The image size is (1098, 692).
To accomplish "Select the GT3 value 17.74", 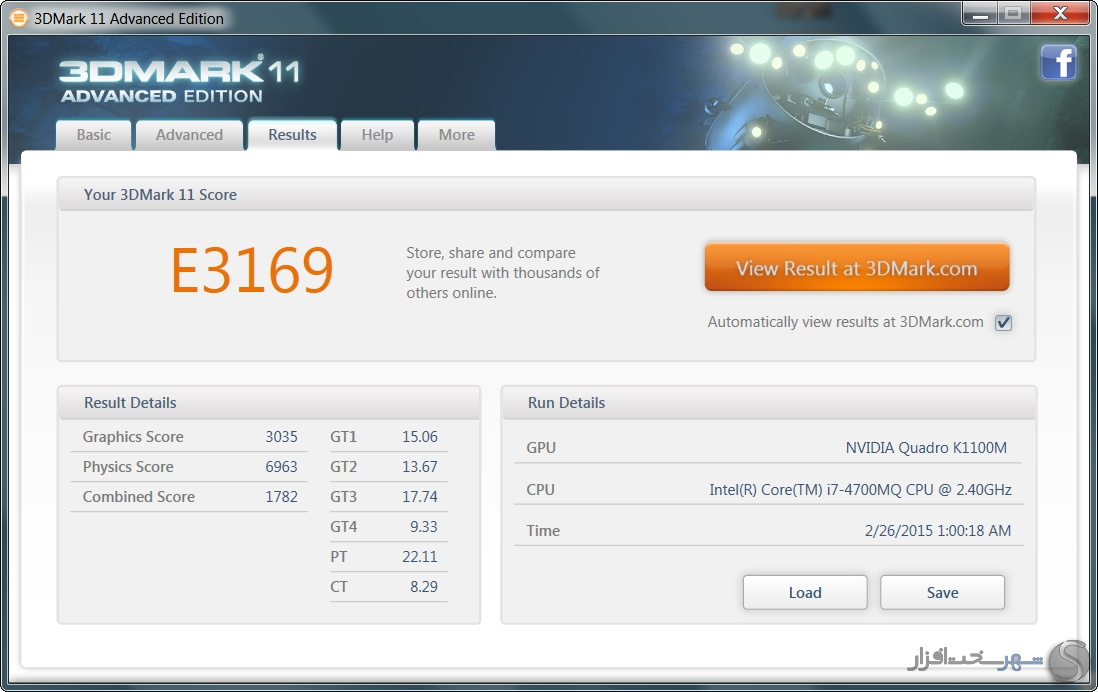I will [419, 497].
